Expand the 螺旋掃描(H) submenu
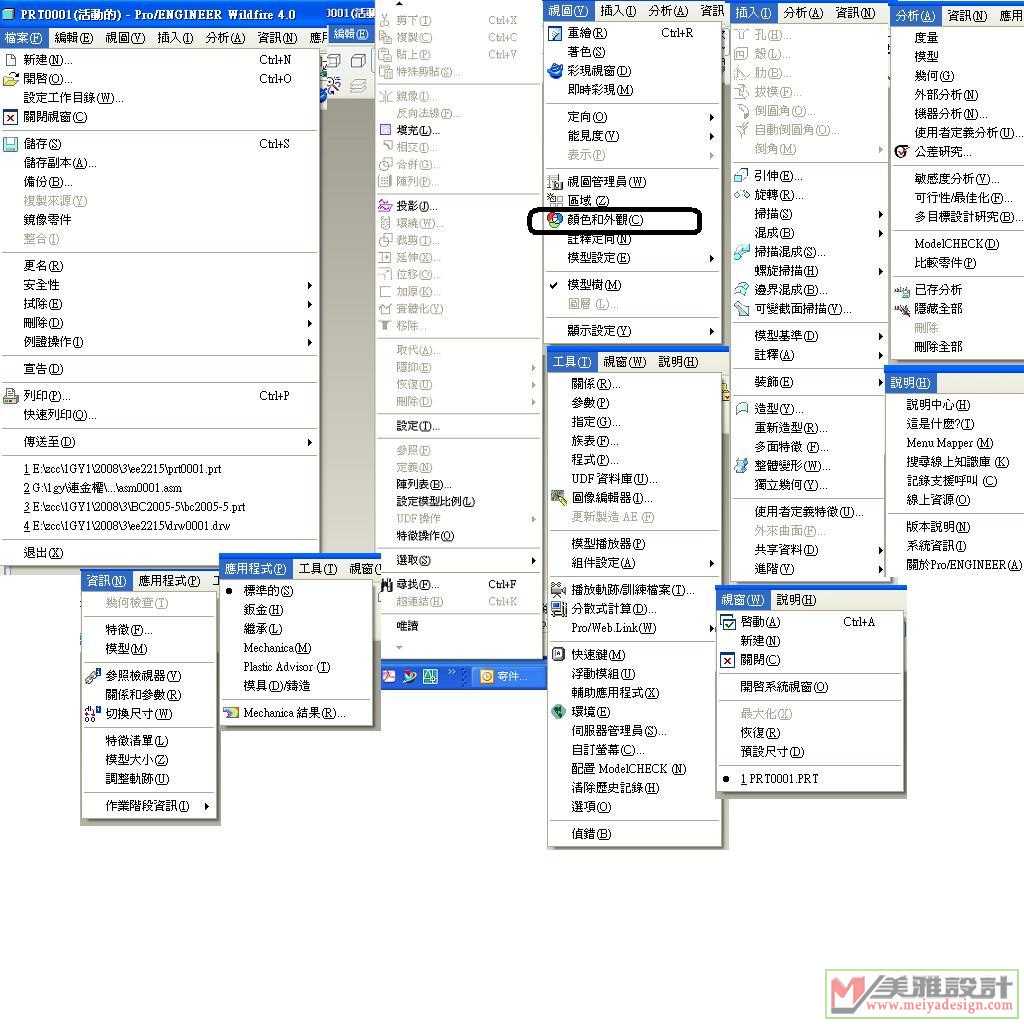 pyautogui.click(x=808, y=270)
